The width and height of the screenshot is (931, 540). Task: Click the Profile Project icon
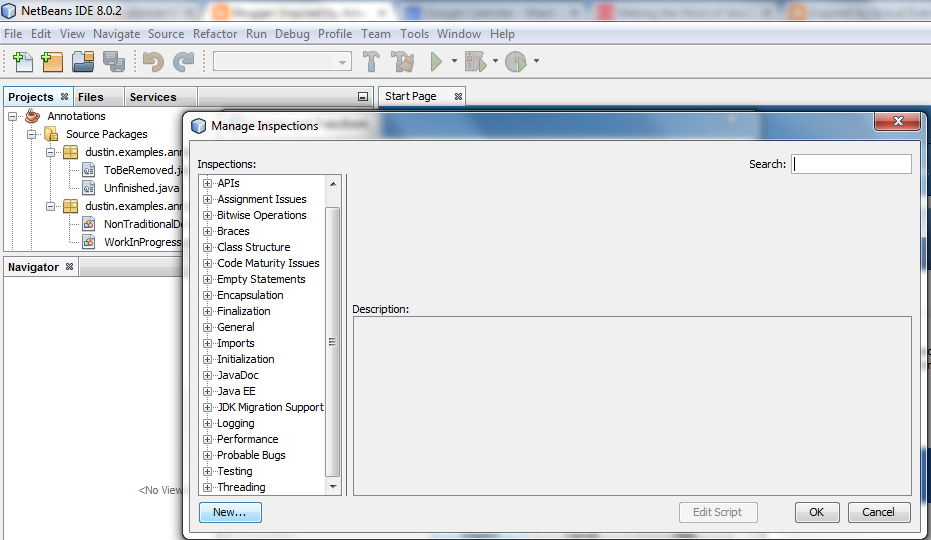[515, 61]
